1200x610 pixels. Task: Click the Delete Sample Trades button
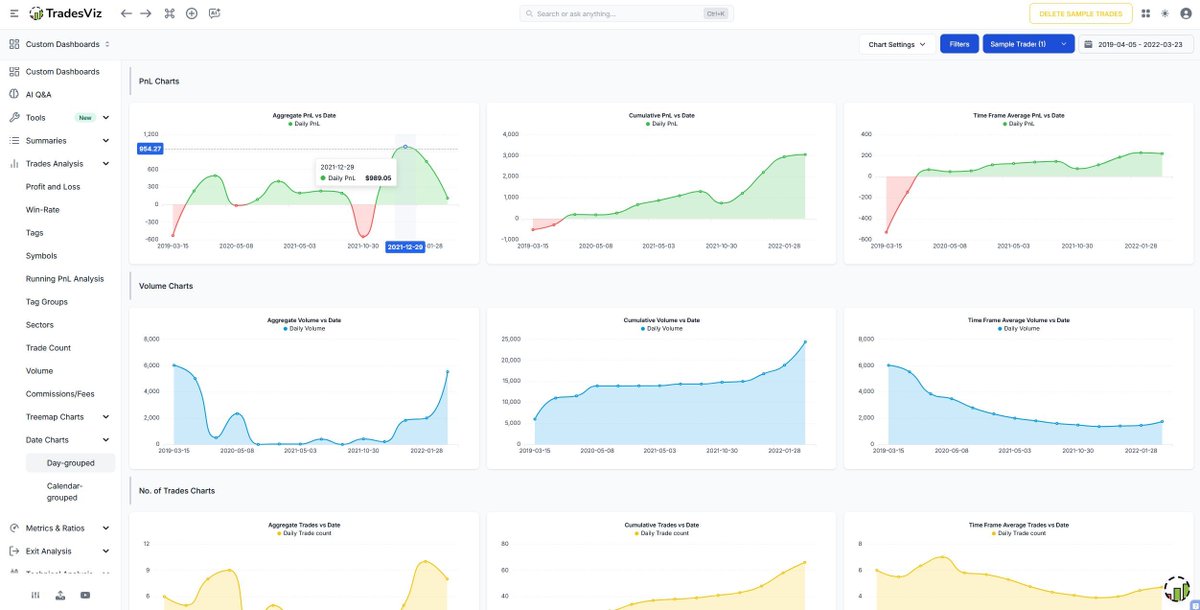[1081, 14]
